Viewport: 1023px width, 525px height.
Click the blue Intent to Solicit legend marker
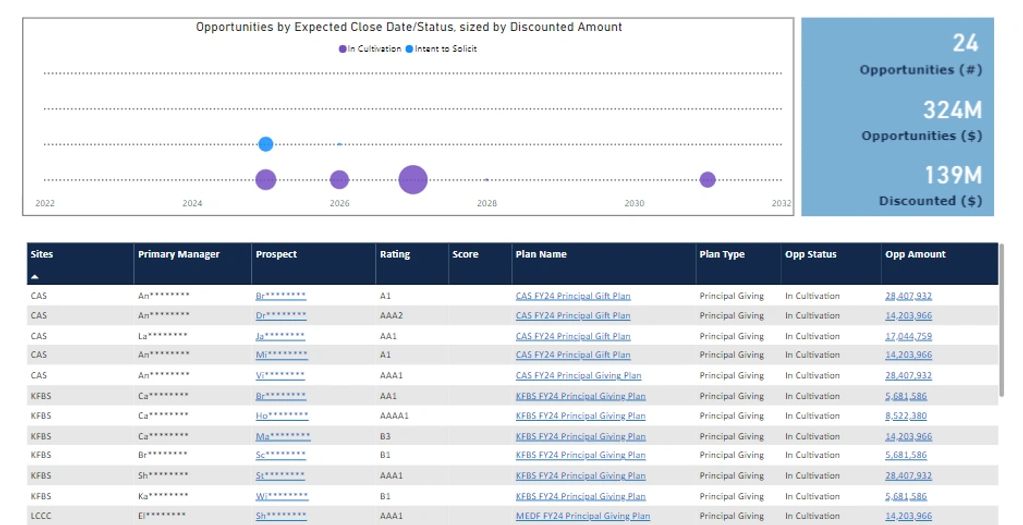(x=409, y=49)
